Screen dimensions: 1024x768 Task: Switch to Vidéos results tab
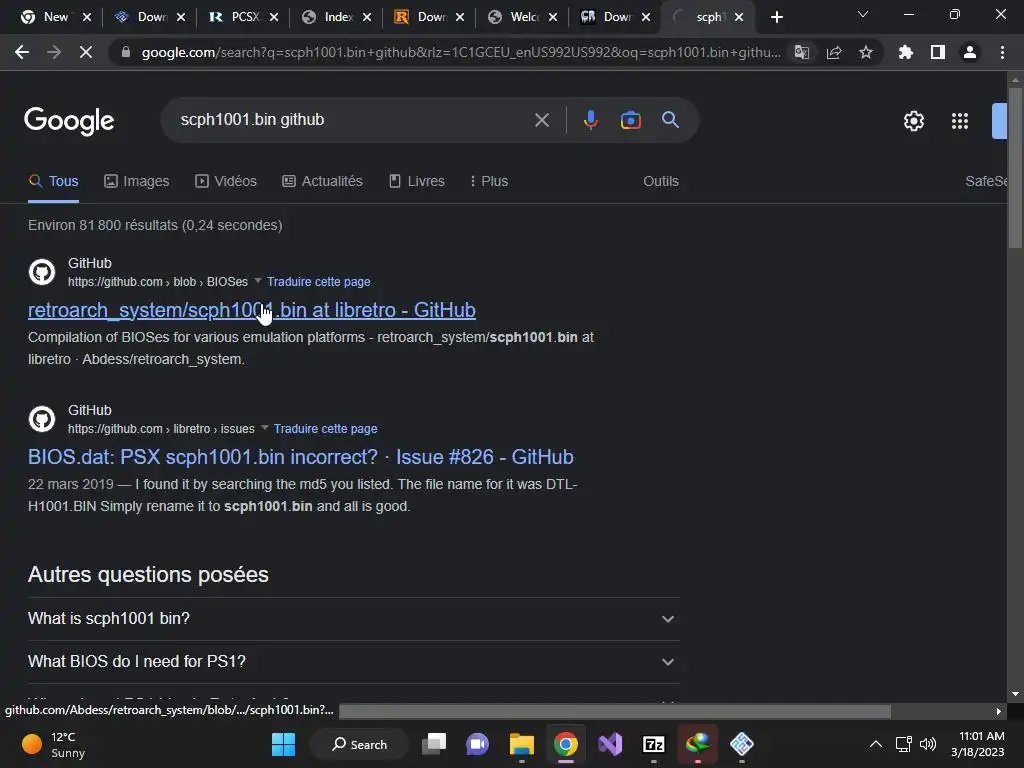[226, 182]
